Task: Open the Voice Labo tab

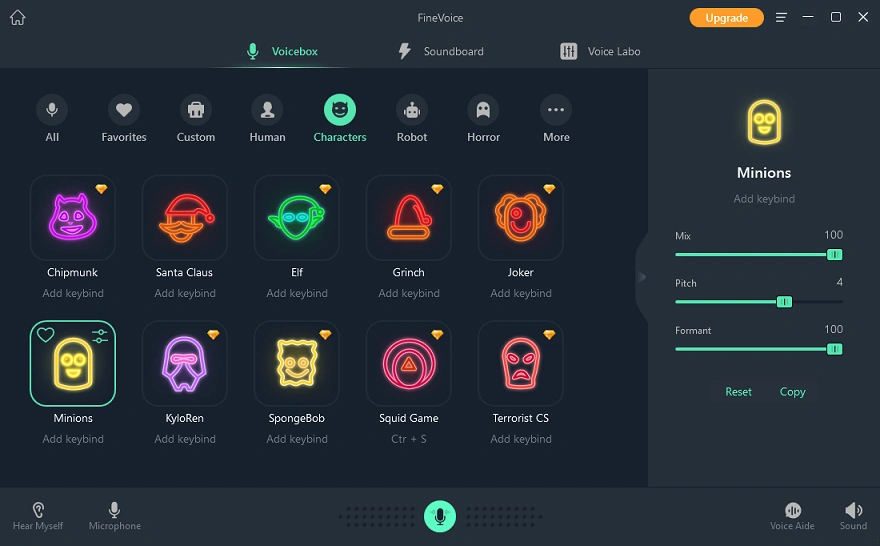Action: point(600,51)
